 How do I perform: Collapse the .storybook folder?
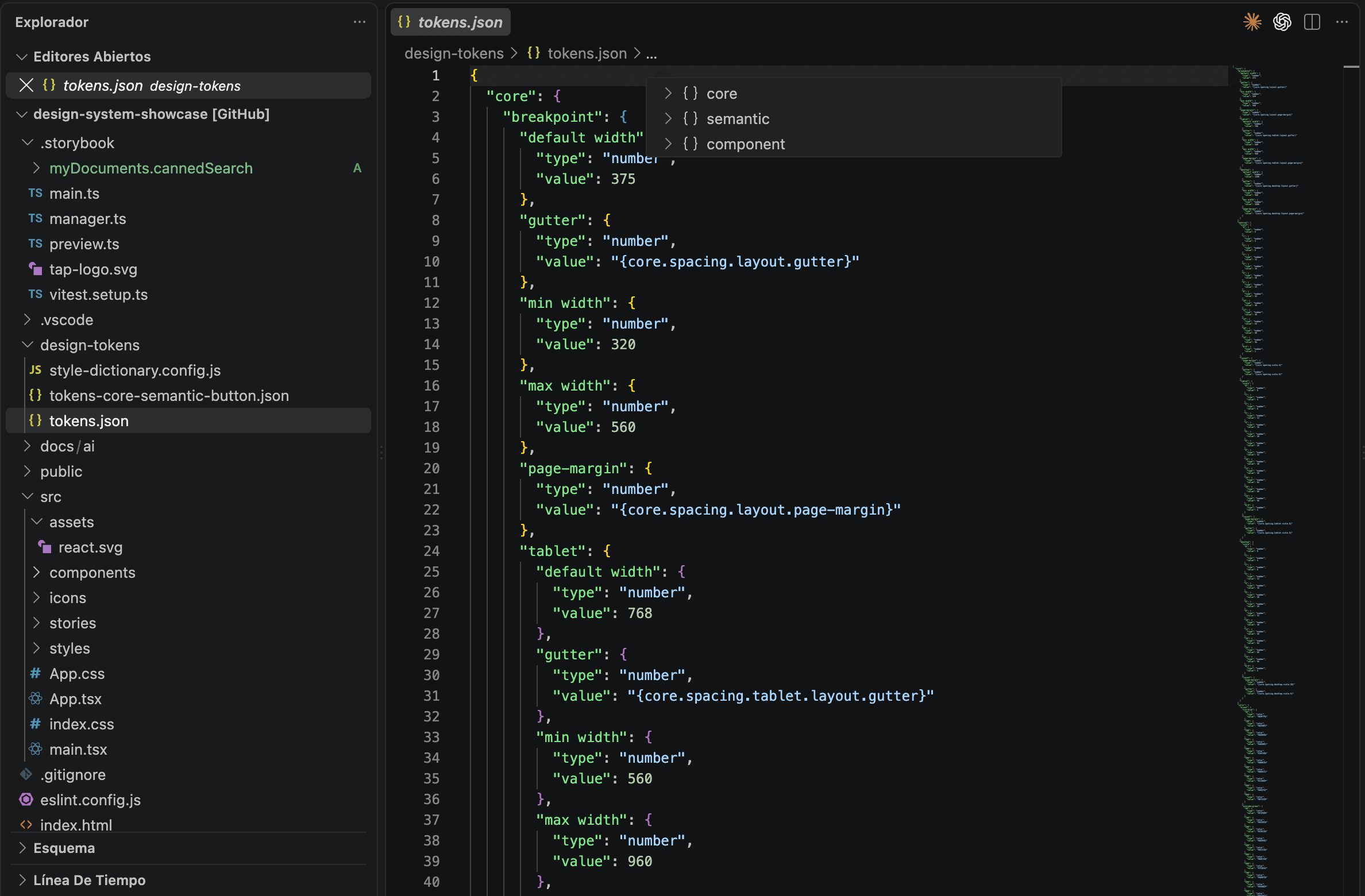pyautogui.click(x=27, y=142)
